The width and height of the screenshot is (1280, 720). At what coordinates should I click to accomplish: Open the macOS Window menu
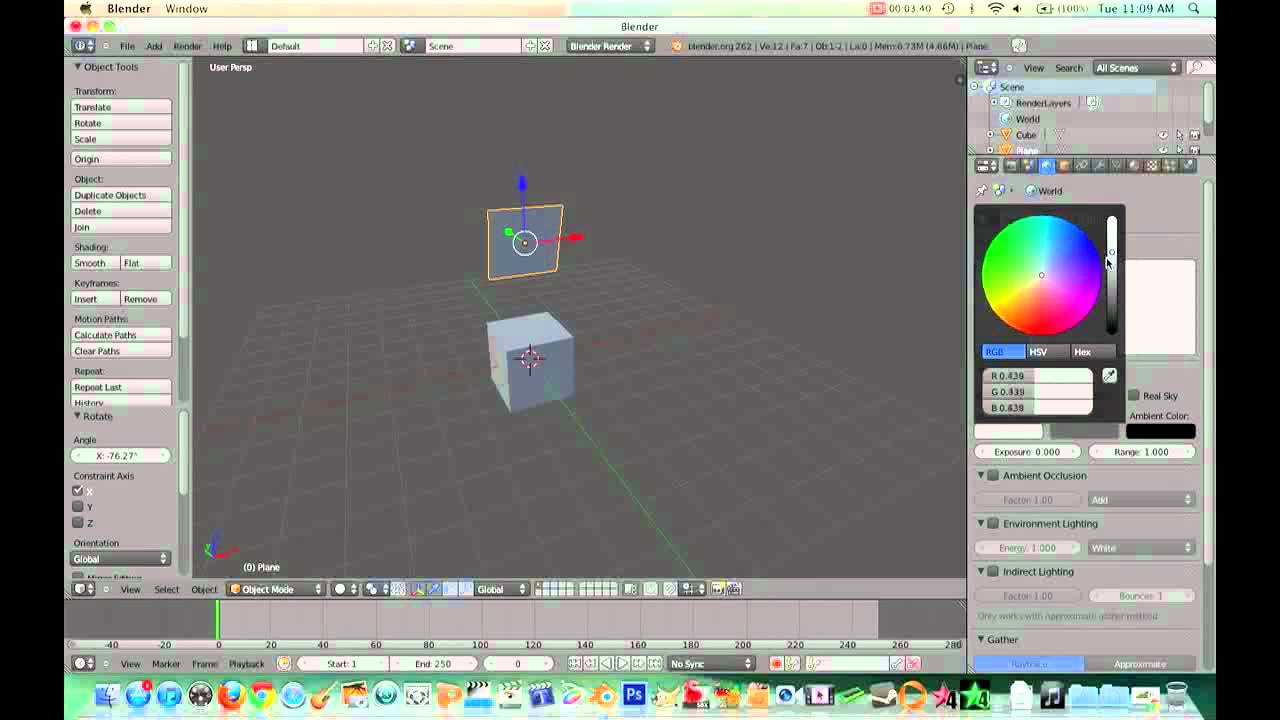point(187,8)
